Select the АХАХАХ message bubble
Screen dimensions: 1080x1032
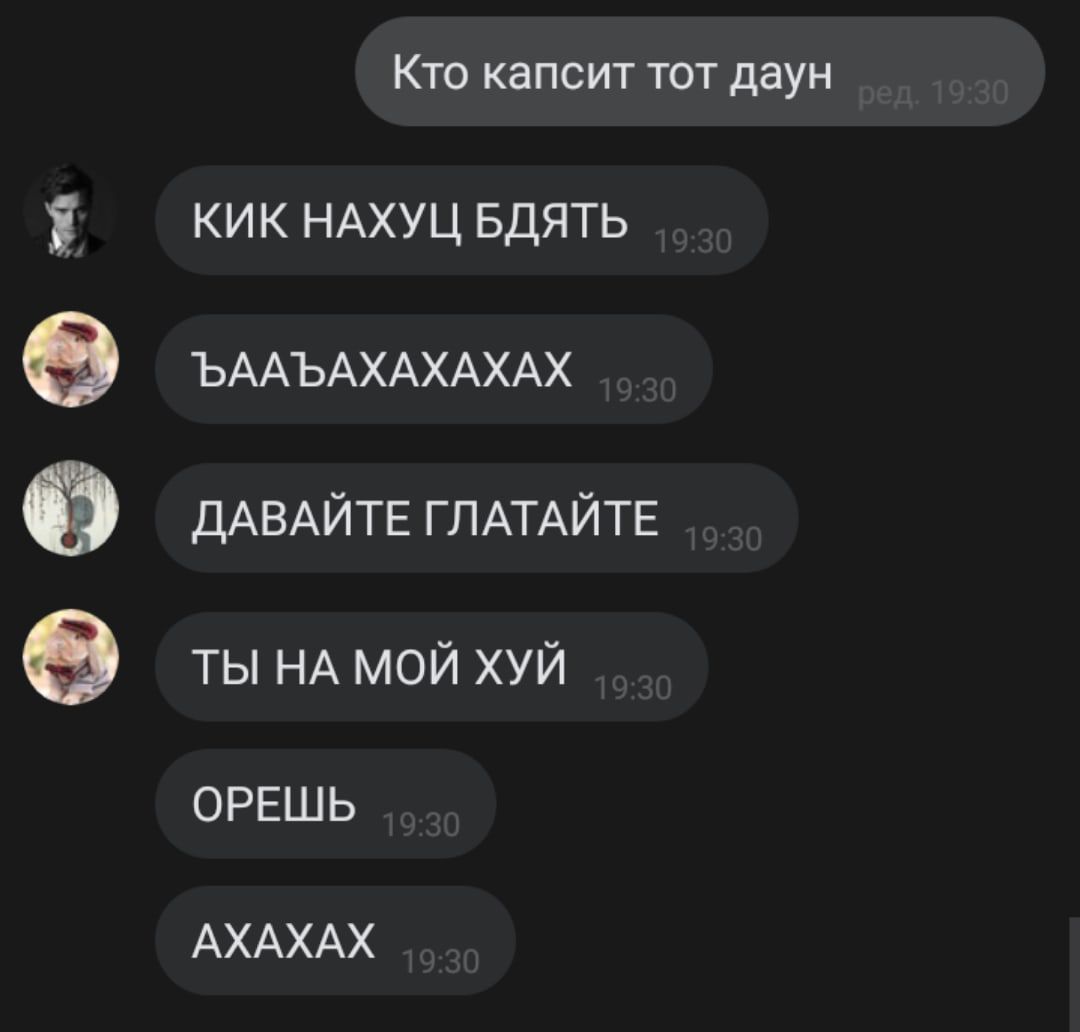click(x=335, y=940)
